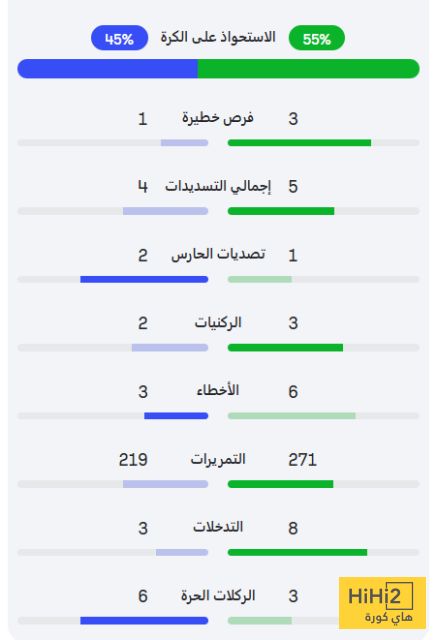Click the الركنيات stat label

pos(218,322)
